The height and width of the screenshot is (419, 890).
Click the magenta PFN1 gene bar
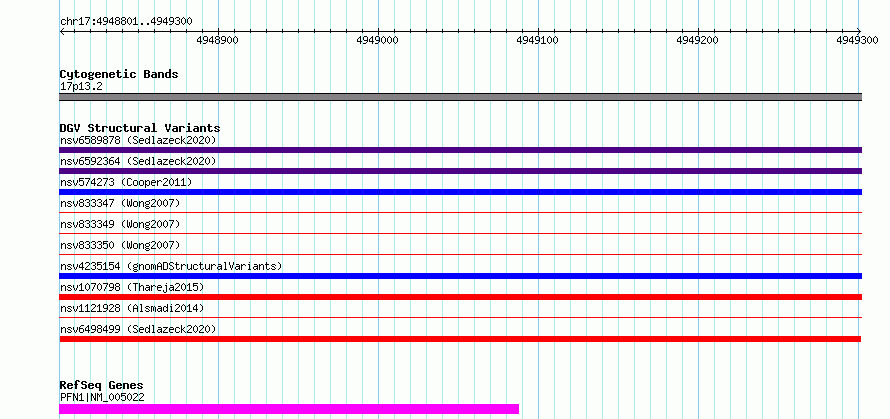pyautogui.click(x=289, y=409)
